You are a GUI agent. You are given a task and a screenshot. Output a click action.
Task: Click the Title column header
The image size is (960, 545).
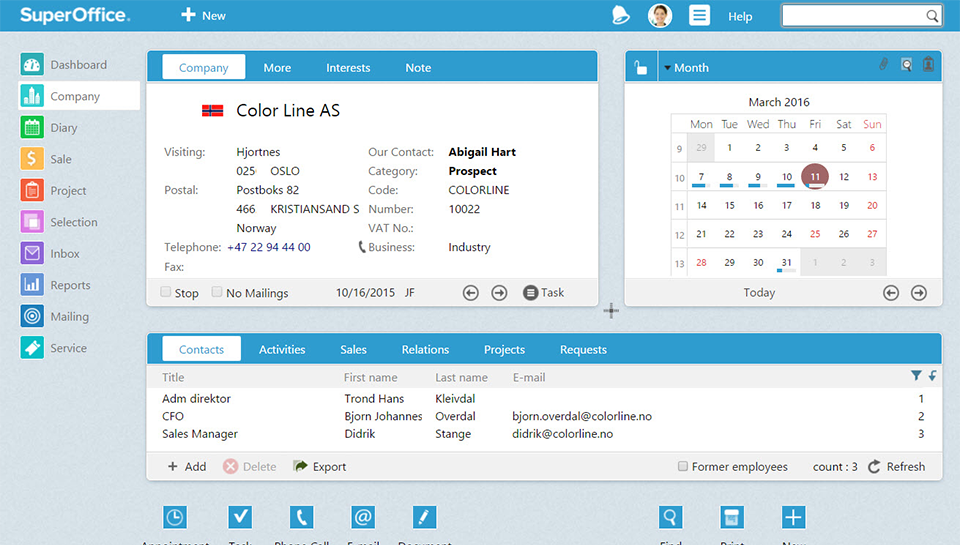point(173,377)
